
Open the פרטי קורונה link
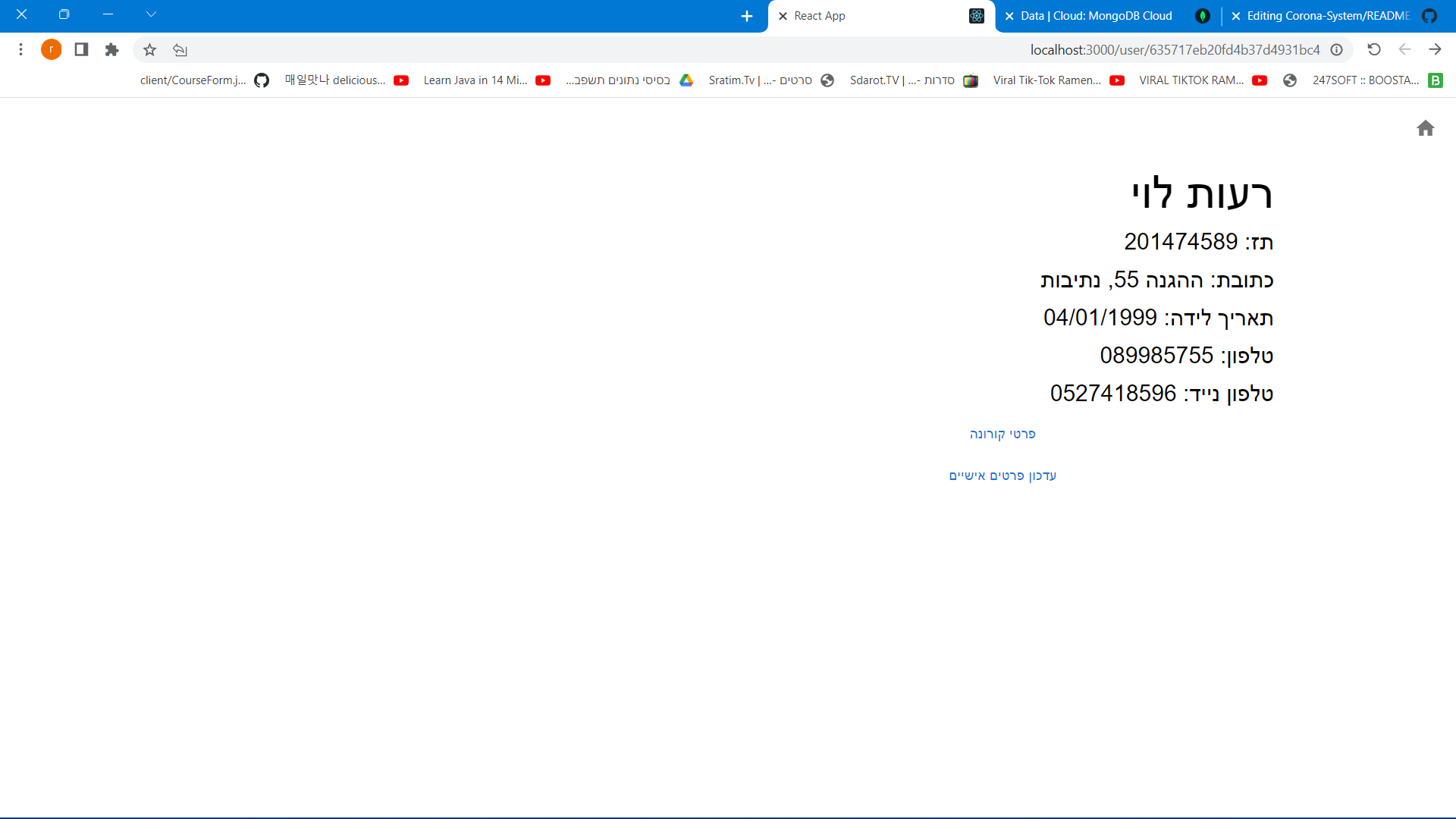[1002, 434]
